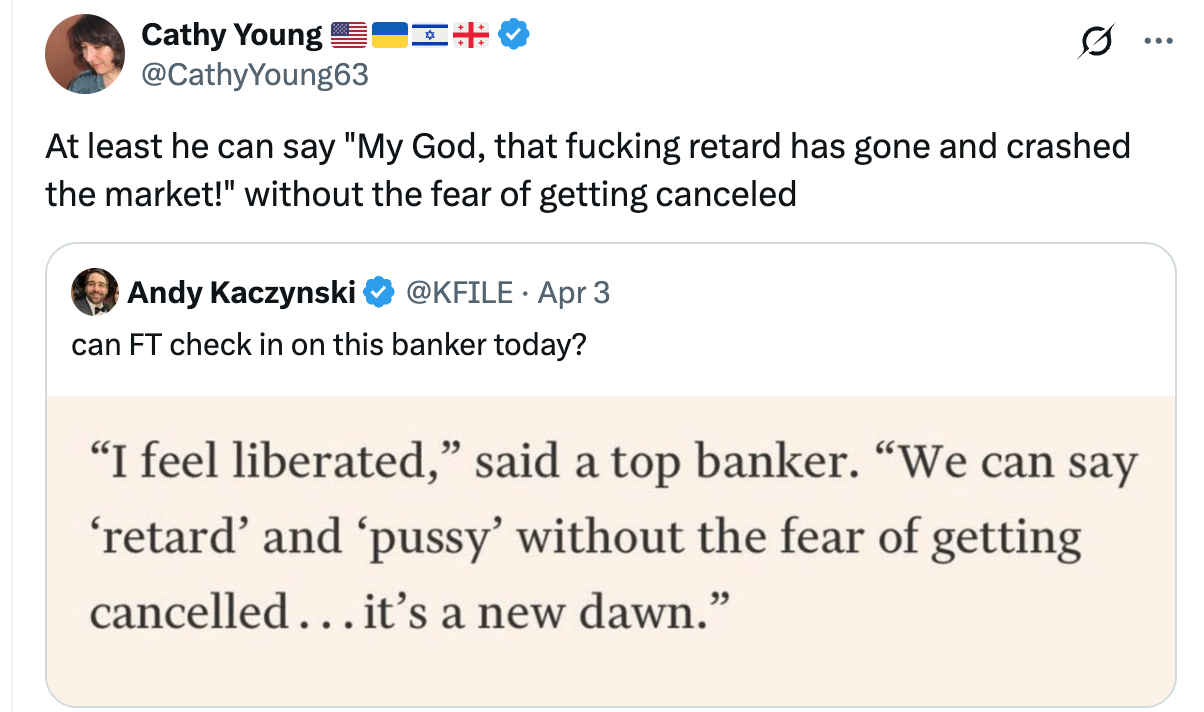Open the @CathyYoung63 handle link

(255, 75)
